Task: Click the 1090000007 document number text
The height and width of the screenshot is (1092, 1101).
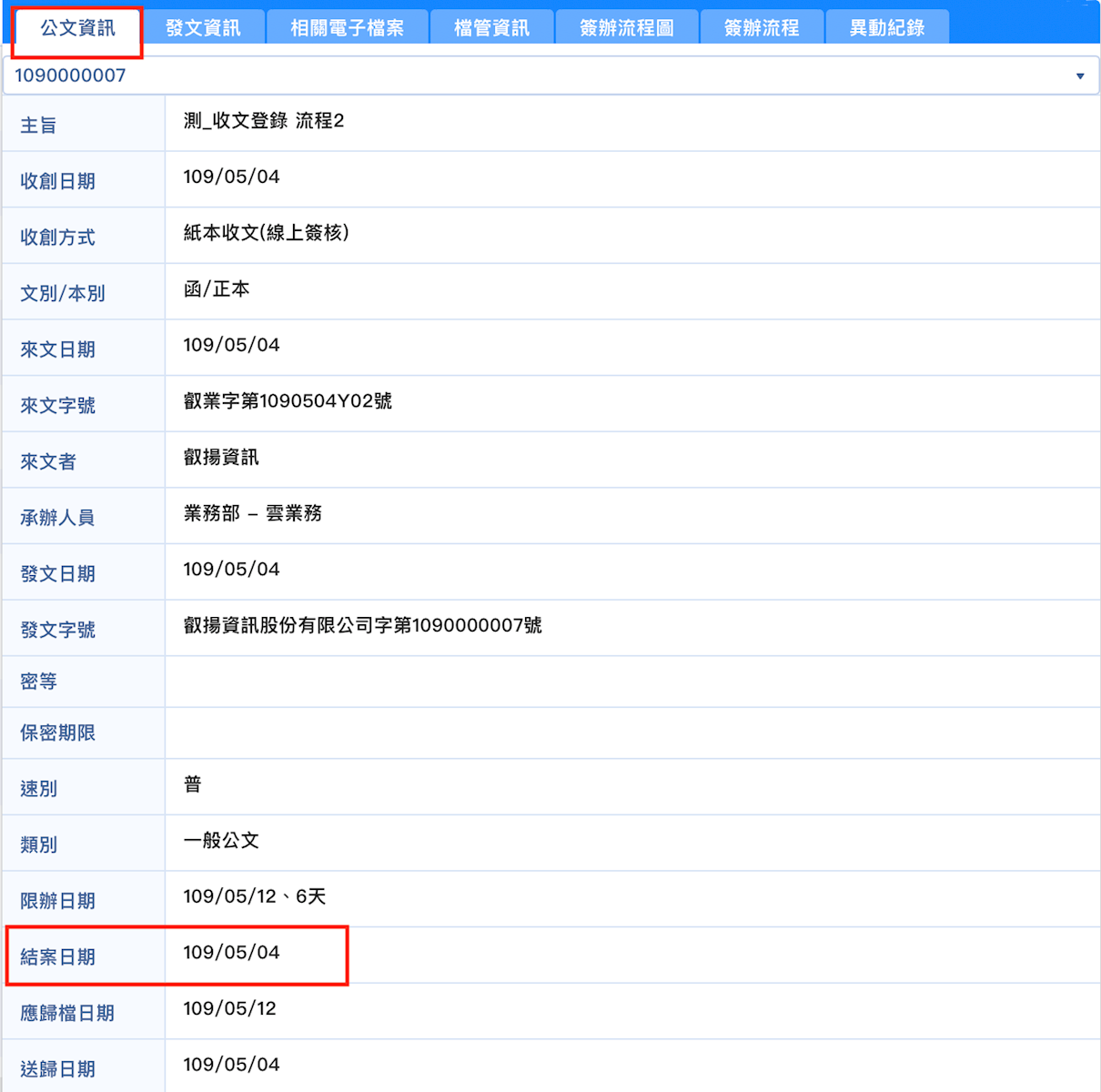Action: pyautogui.click(x=70, y=76)
